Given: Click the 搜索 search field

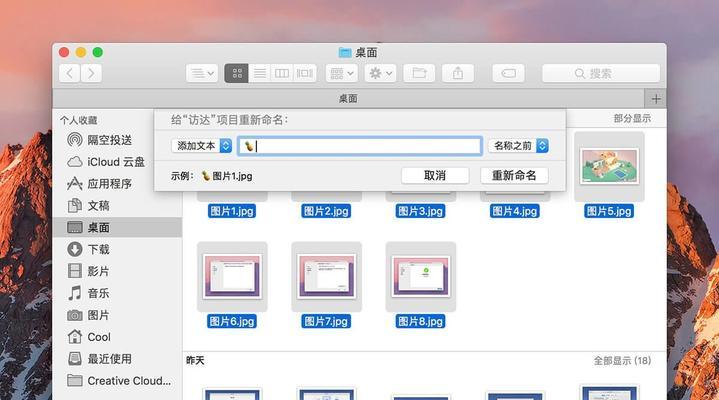Looking at the screenshot, I should (x=601, y=73).
